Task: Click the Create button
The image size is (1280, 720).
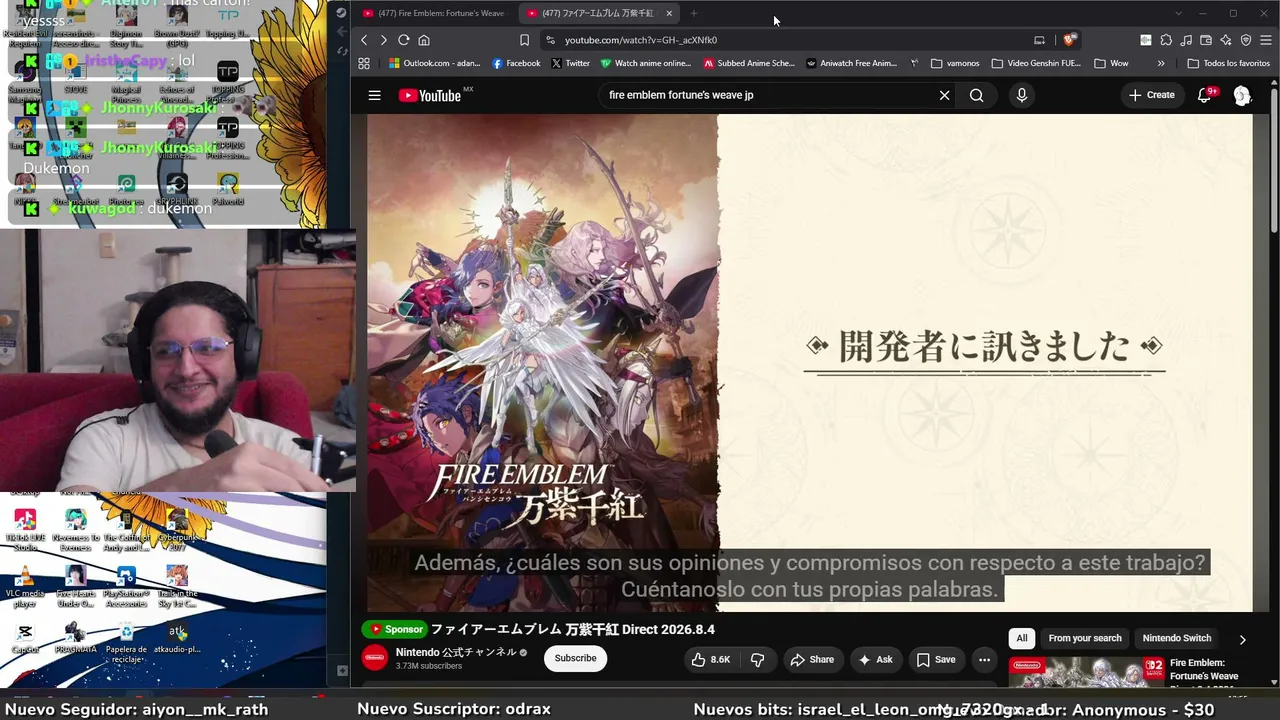Action: point(1151,95)
